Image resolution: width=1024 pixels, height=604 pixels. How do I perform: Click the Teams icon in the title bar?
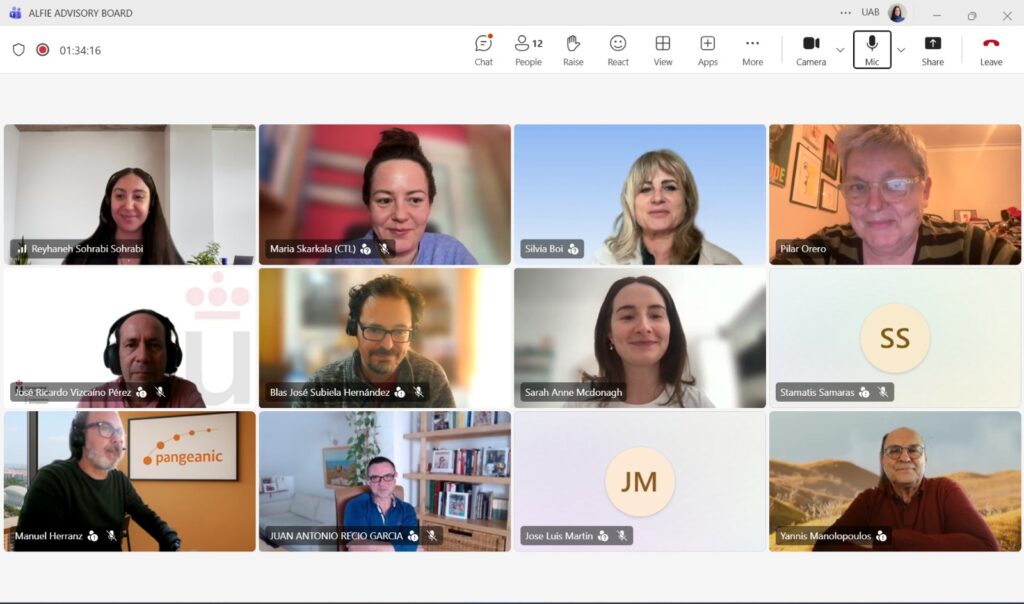(x=12, y=12)
